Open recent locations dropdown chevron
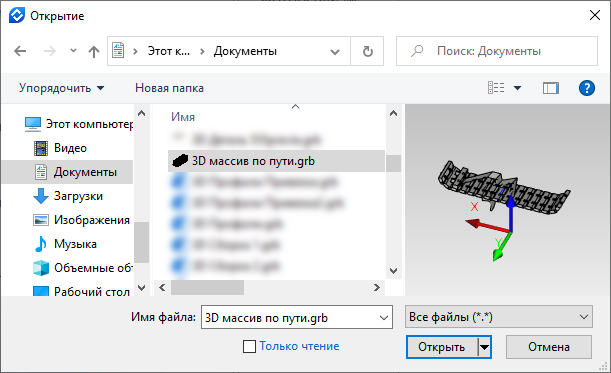The image size is (611, 373). coord(73,51)
